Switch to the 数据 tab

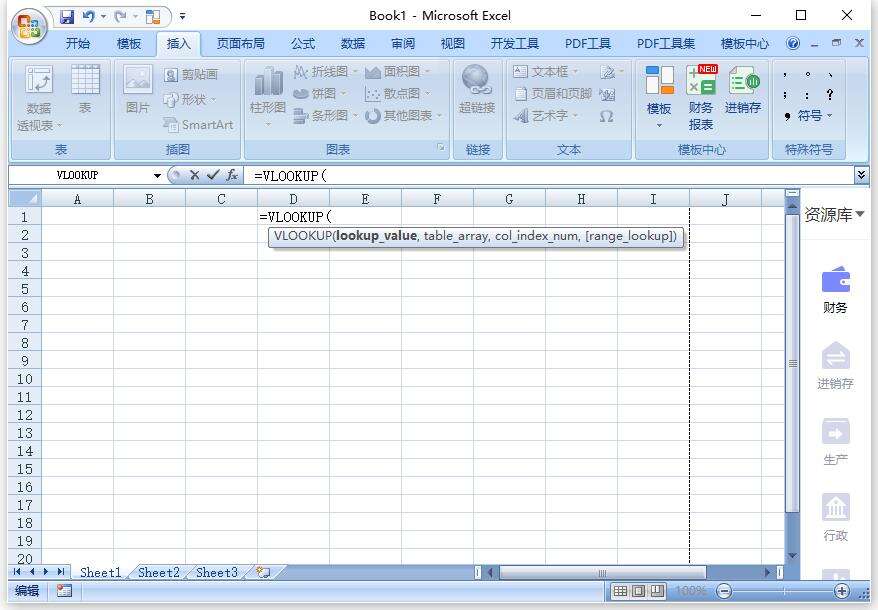point(353,44)
